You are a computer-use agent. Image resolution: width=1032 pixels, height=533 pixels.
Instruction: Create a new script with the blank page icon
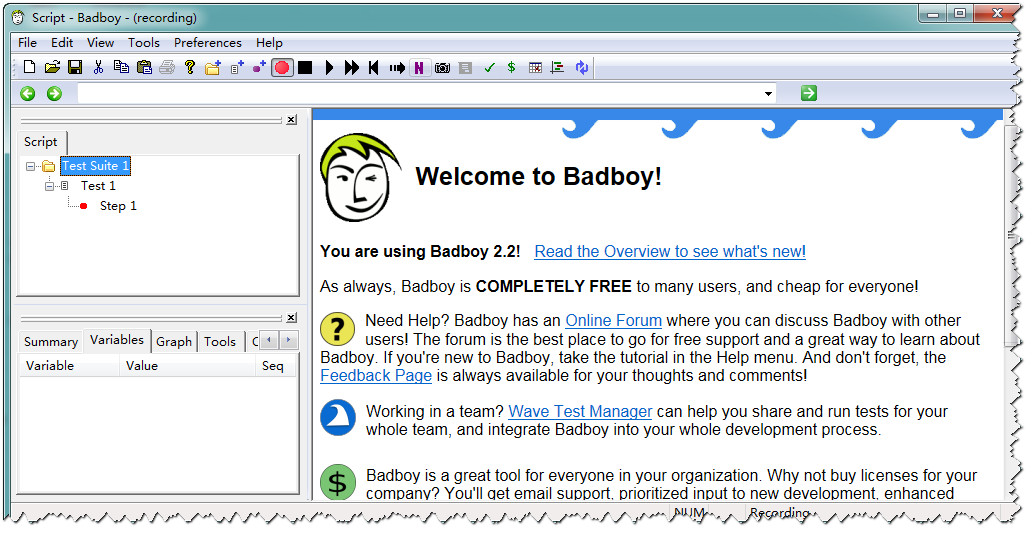[29, 67]
